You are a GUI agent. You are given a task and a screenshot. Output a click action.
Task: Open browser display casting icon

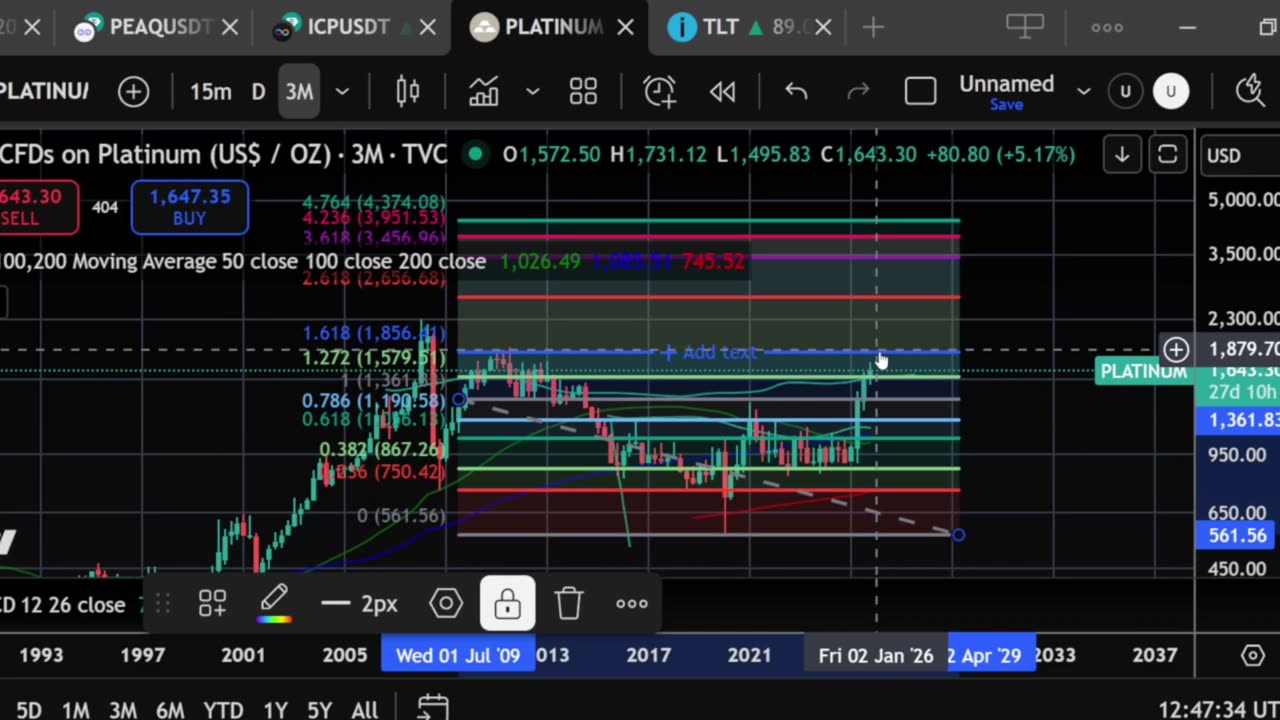pos(1025,28)
